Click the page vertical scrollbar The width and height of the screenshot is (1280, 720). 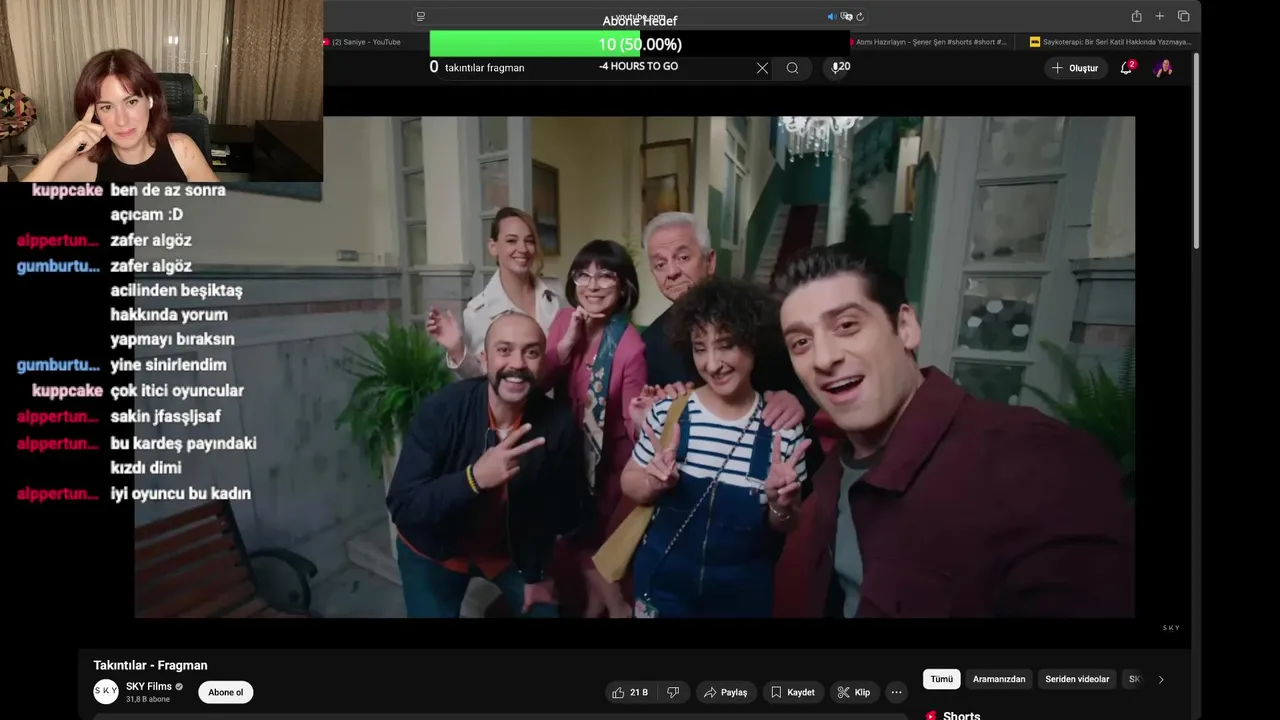point(1196,150)
